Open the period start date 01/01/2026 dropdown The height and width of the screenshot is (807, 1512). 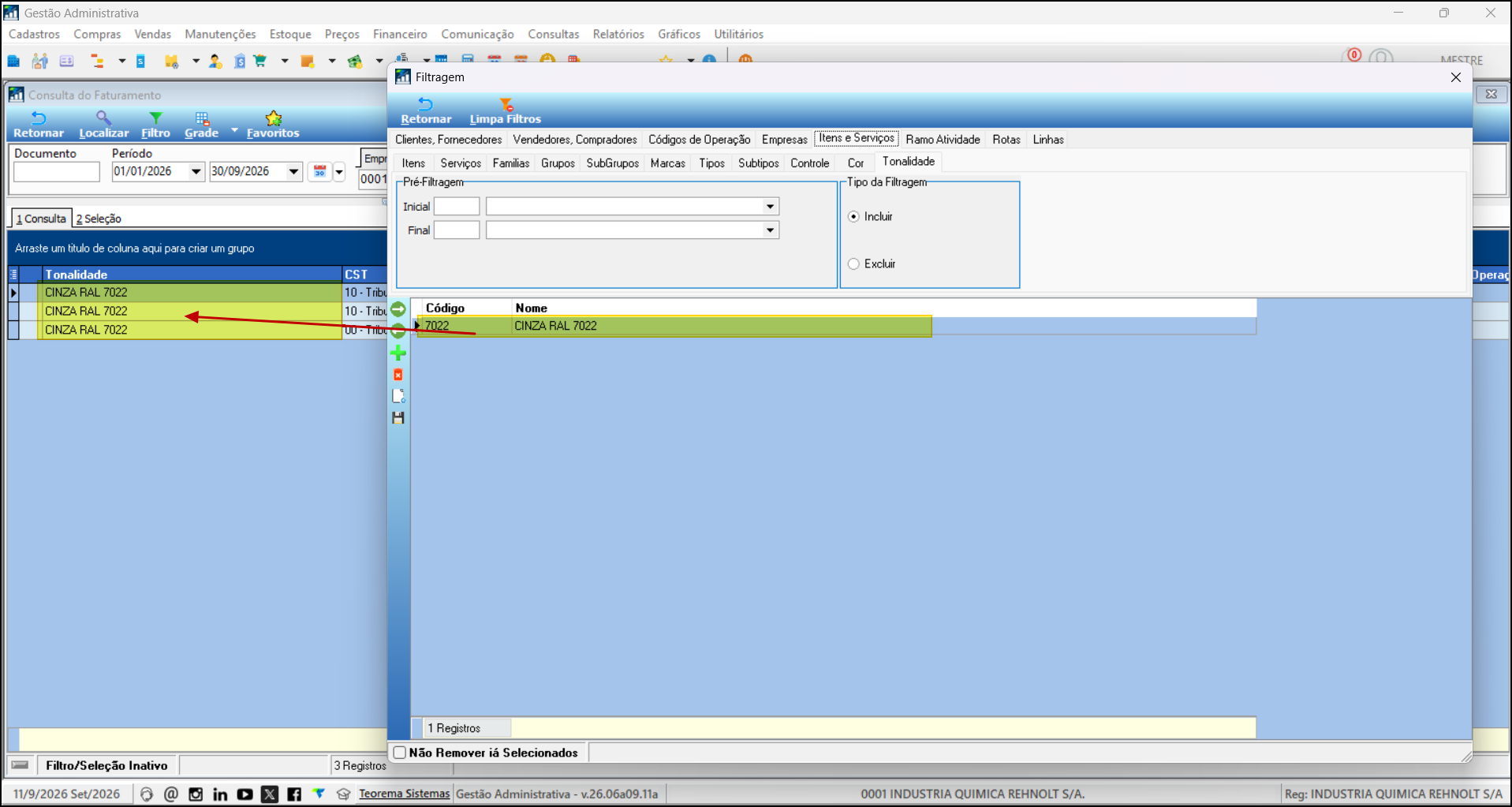point(196,172)
